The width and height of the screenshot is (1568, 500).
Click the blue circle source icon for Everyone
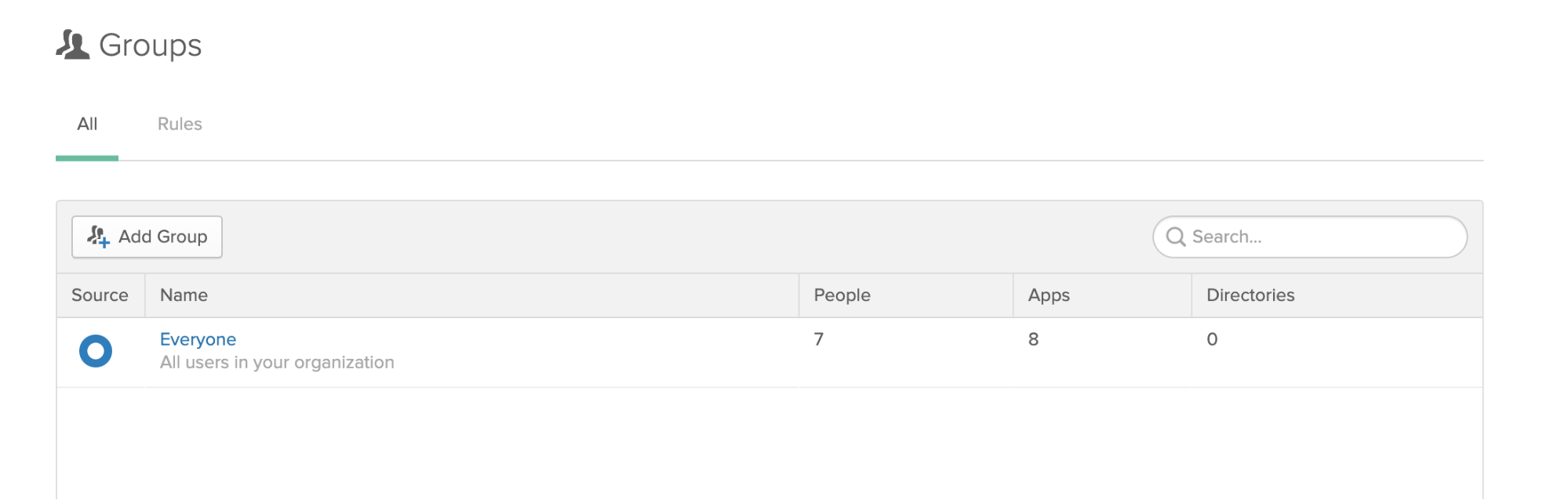coord(96,350)
